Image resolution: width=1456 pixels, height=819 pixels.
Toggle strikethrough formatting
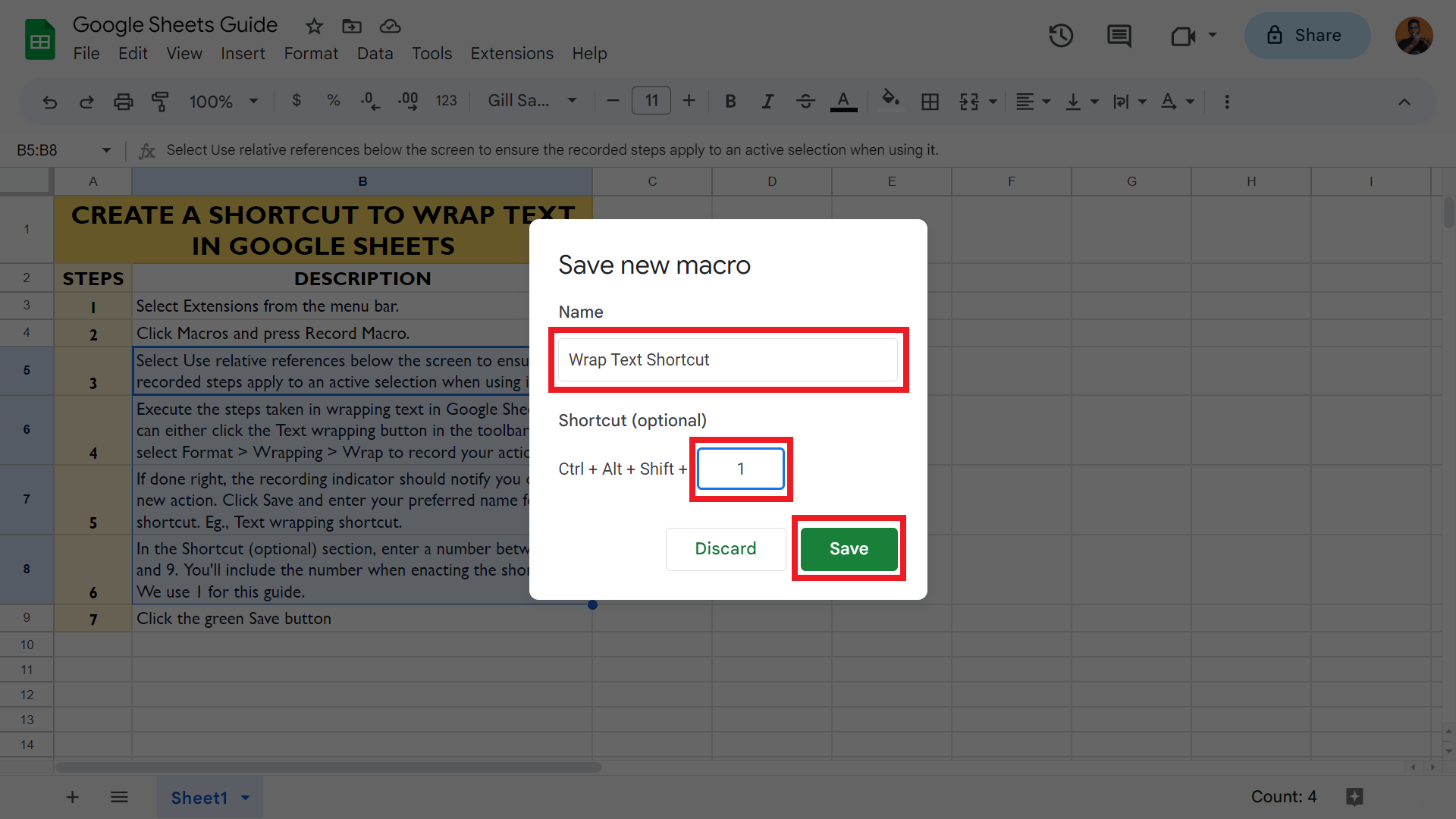coord(805,101)
